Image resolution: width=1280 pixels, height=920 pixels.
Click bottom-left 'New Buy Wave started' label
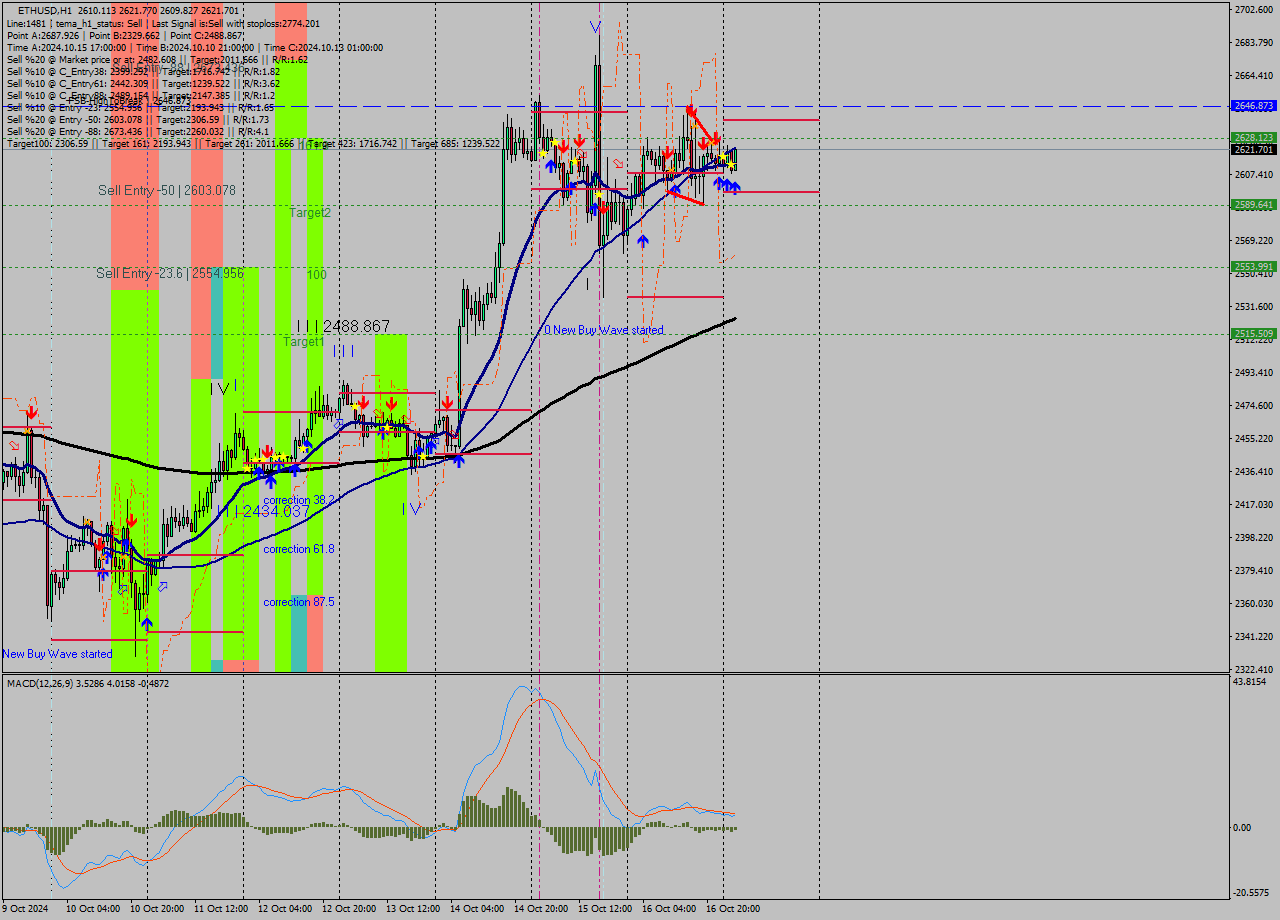(57, 654)
